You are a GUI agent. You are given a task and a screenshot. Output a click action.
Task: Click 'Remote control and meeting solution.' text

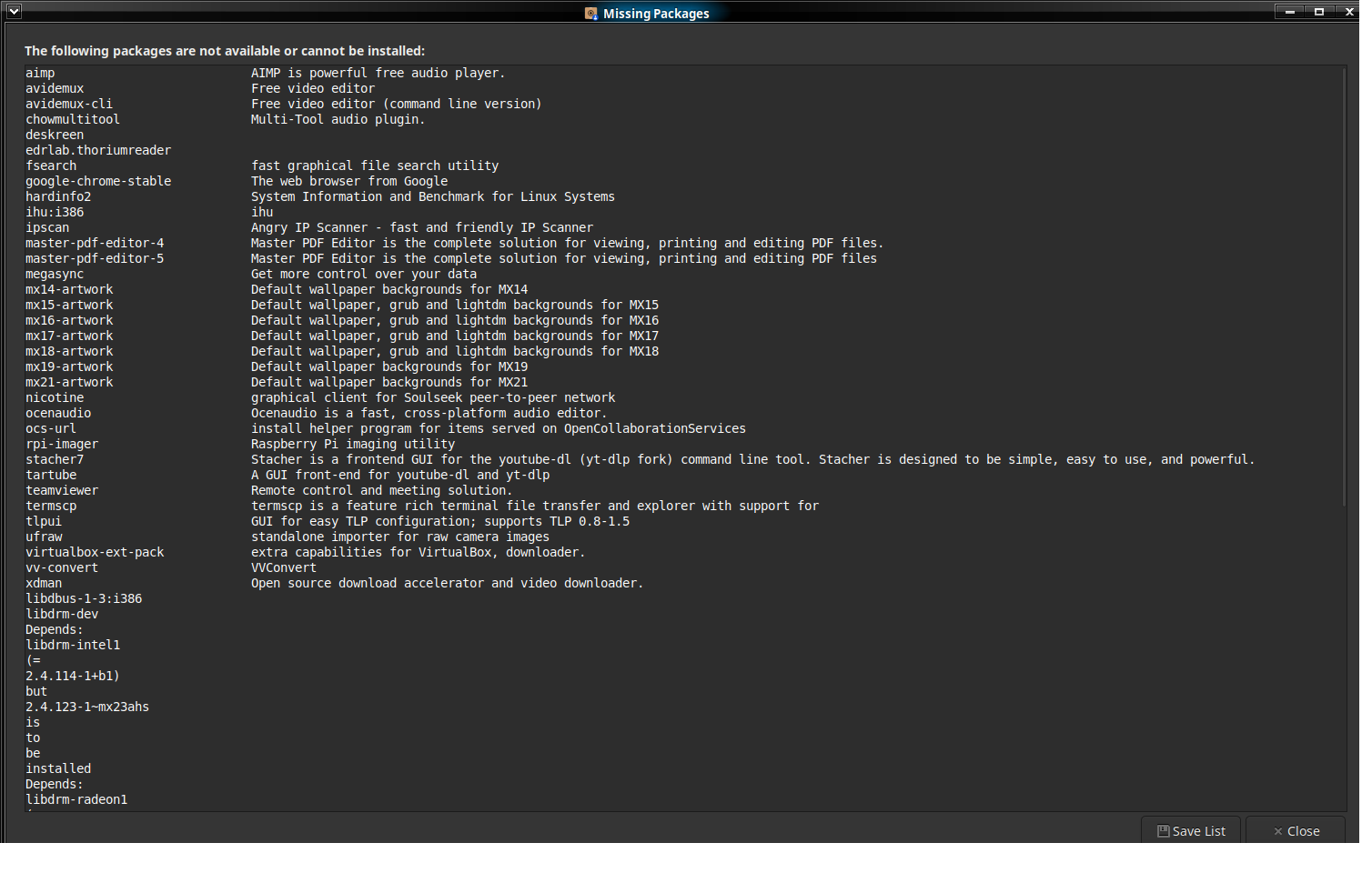[382, 490]
